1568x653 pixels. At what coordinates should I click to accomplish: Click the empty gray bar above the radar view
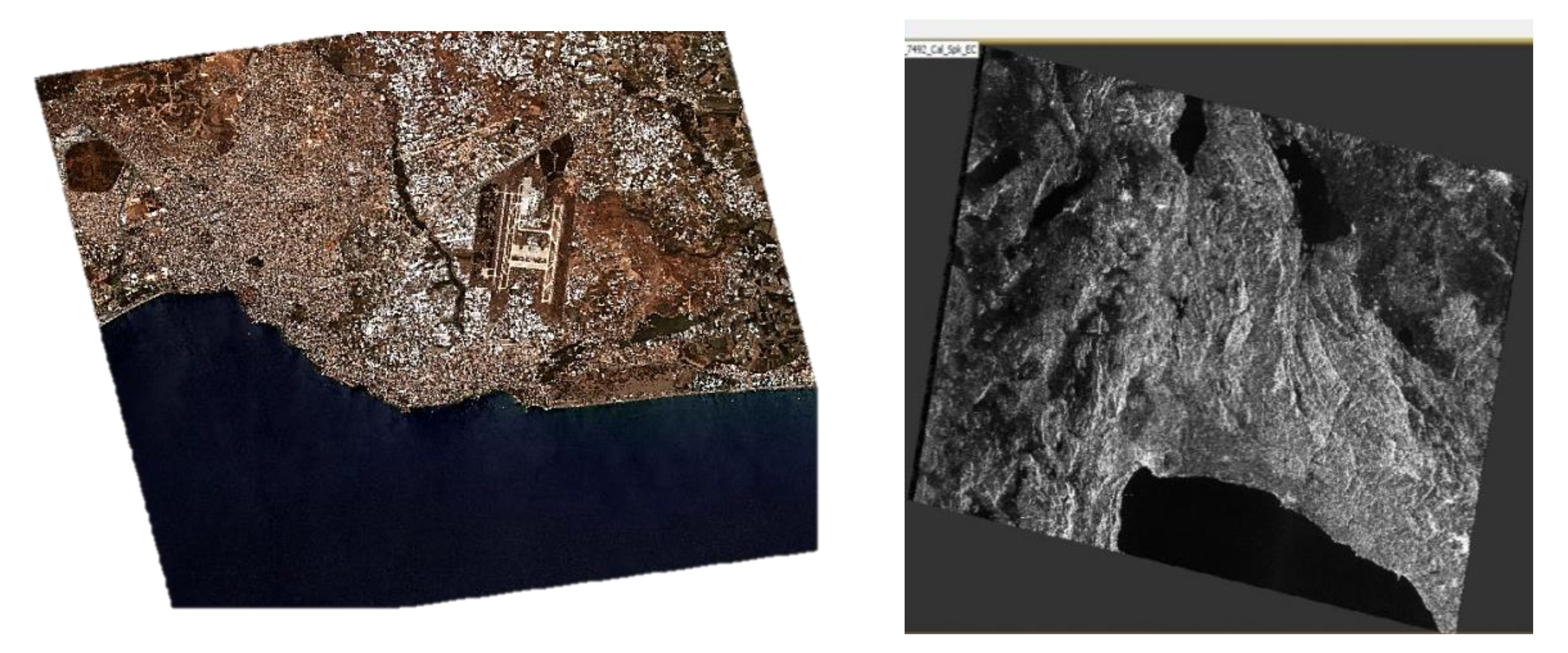point(1217,29)
